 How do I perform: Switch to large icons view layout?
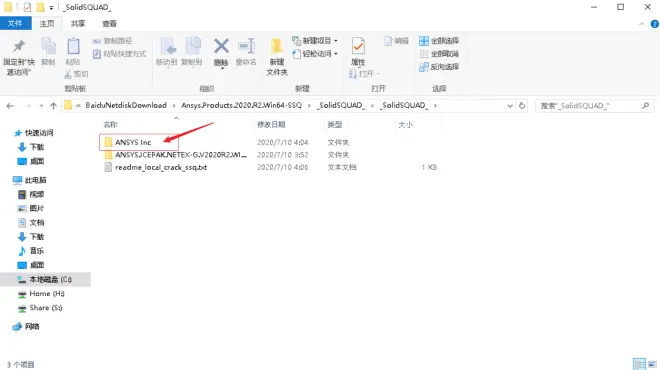tap(652, 364)
